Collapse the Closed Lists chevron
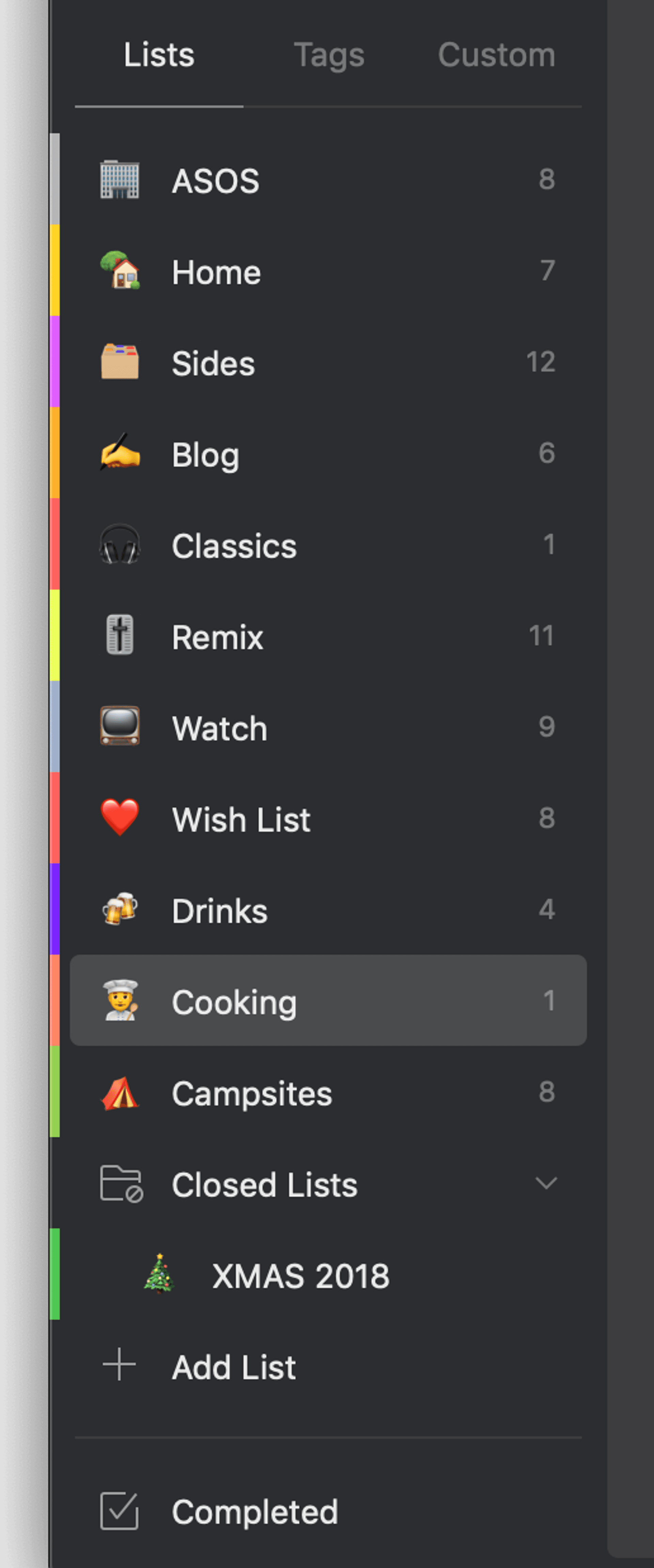654x1568 pixels. (x=546, y=1183)
